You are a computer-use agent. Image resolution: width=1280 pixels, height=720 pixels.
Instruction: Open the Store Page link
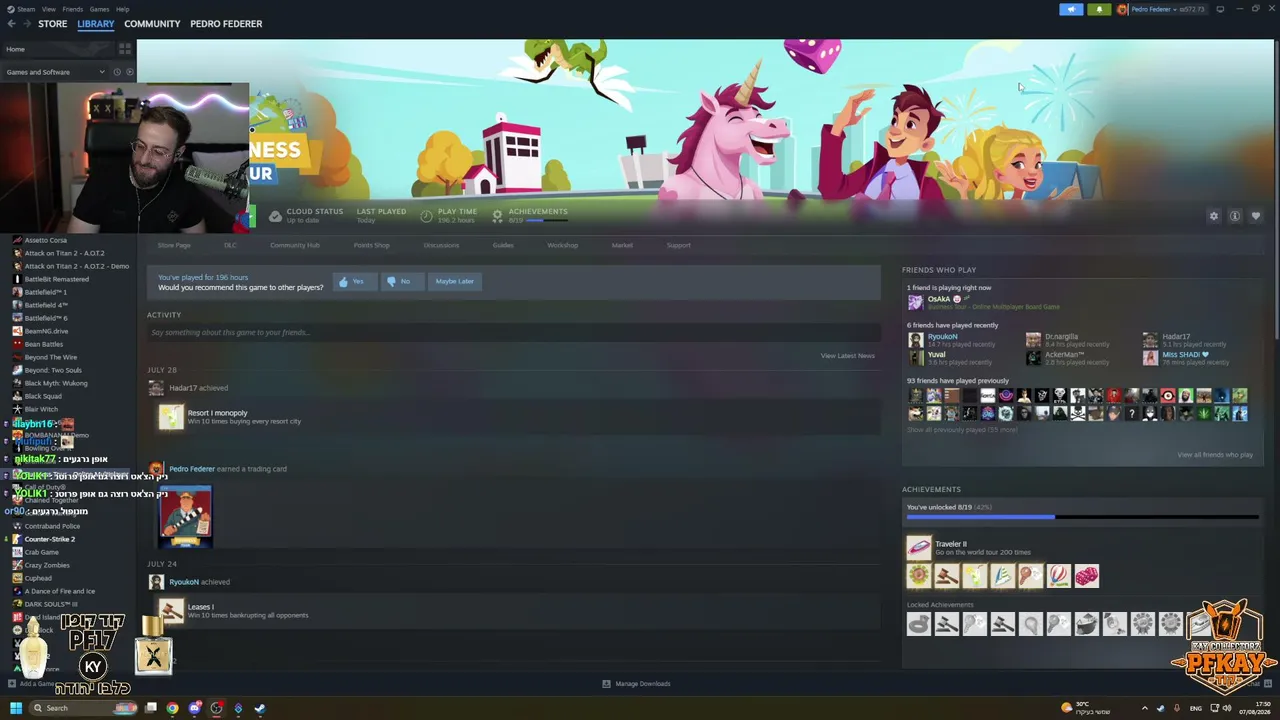(x=174, y=245)
